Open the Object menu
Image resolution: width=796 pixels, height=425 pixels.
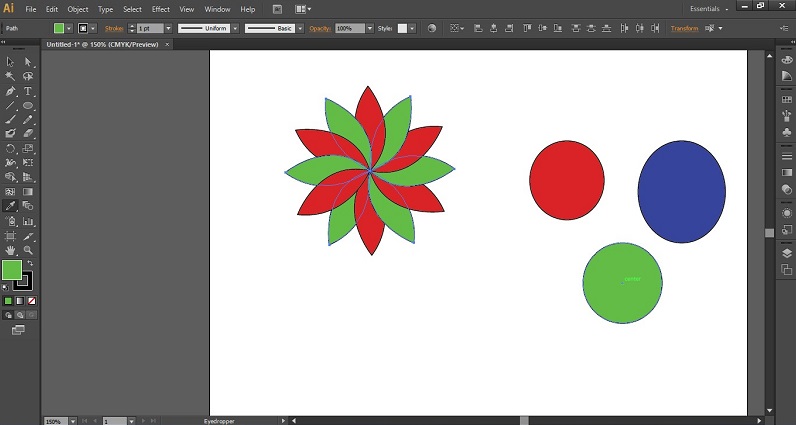tap(78, 9)
